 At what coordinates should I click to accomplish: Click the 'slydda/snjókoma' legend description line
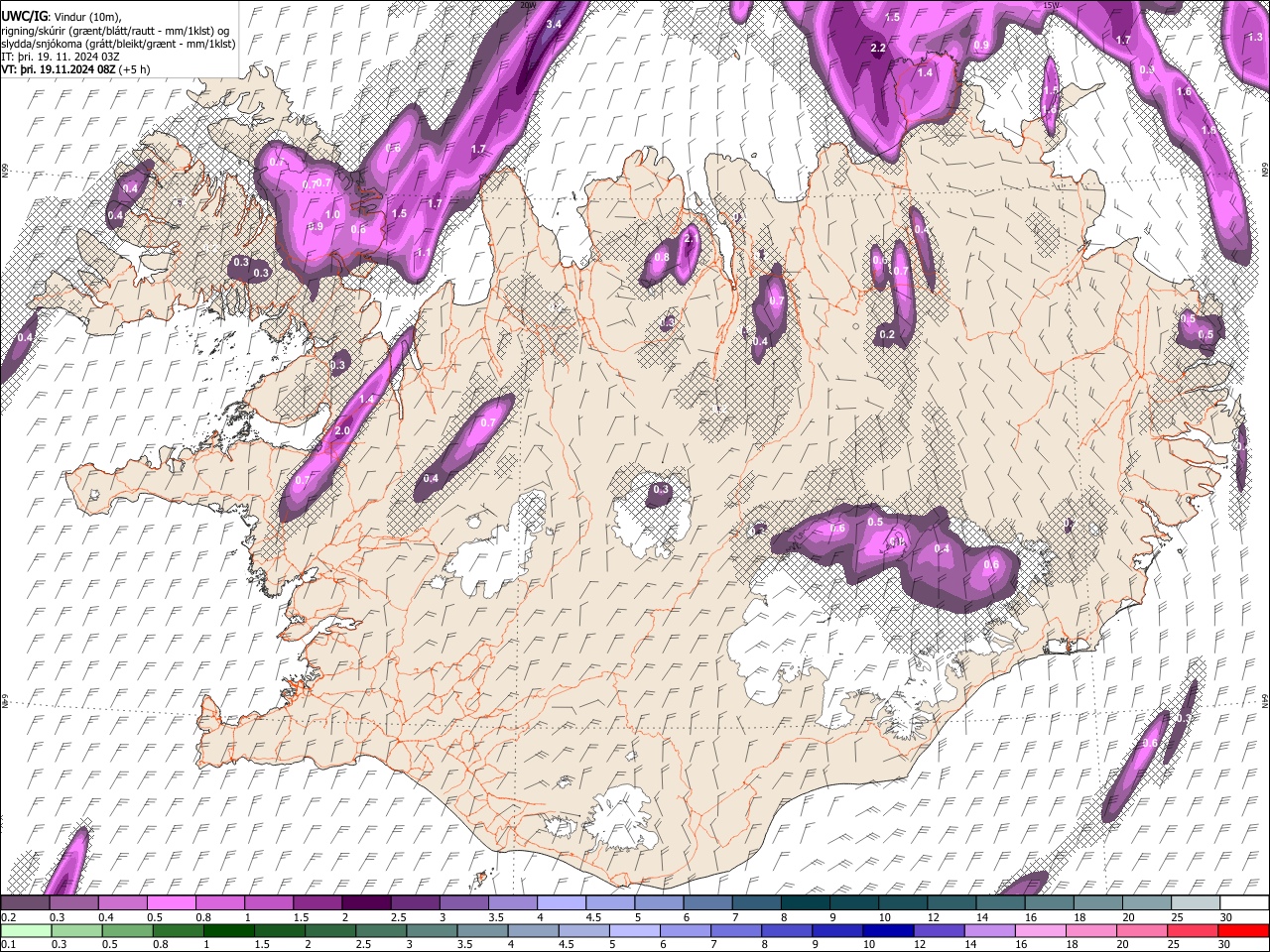[x=118, y=44]
